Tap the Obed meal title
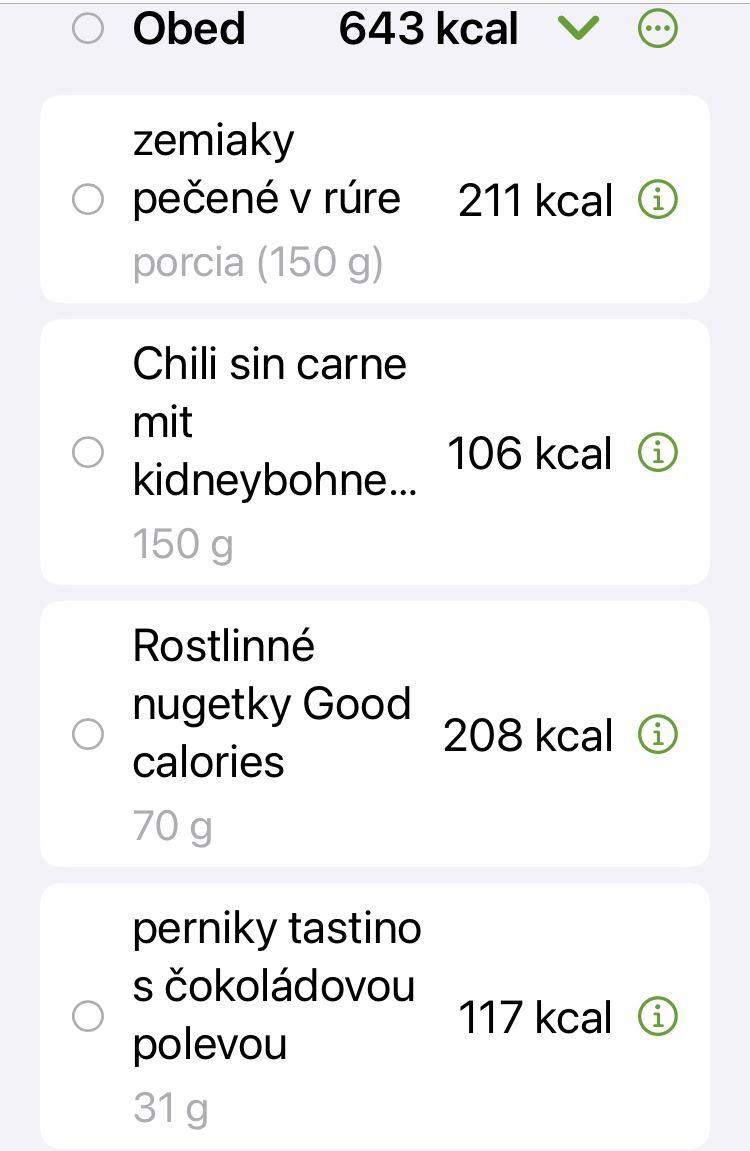Image resolution: width=750 pixels, height=1151 pixels. [189, 30]
